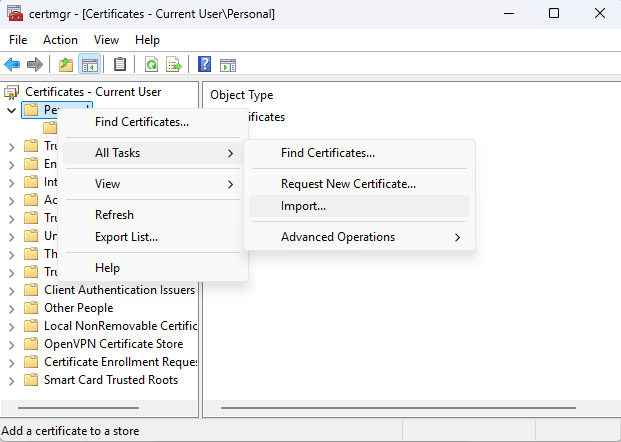
Task: Expand the Other People node
Action: 11,309
